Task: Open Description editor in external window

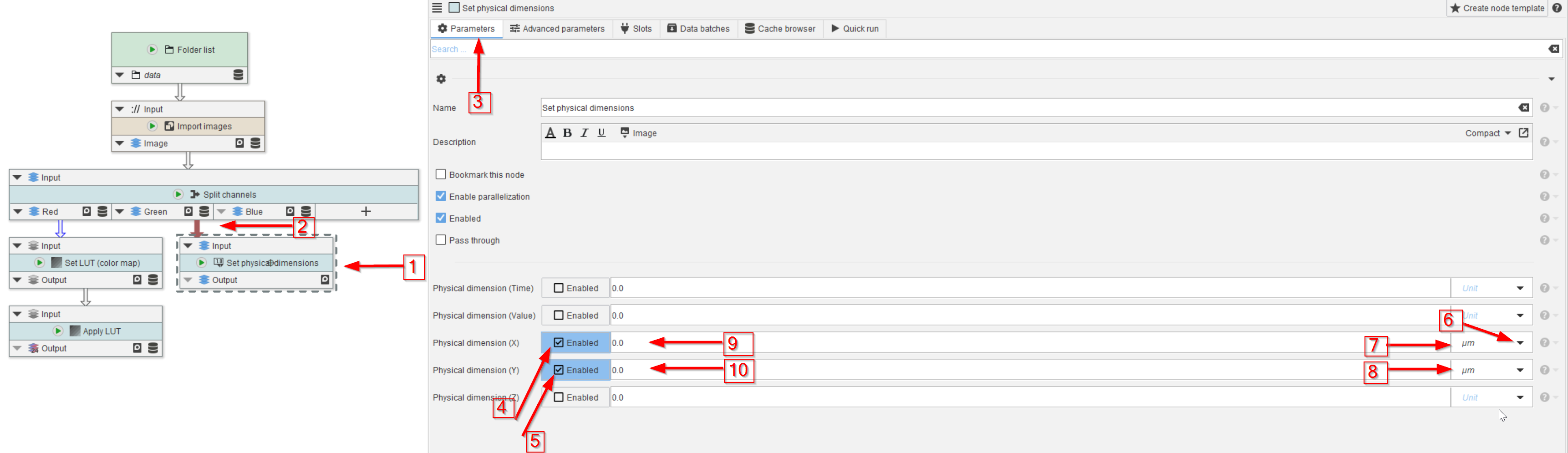Action: pos(1523,133)
